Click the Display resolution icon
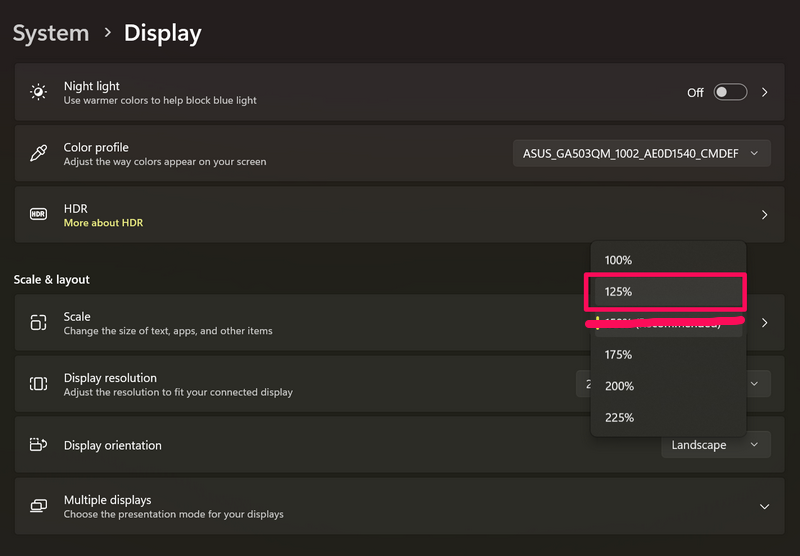This screenshot has height=556, width=800. [x=38, y=384]
